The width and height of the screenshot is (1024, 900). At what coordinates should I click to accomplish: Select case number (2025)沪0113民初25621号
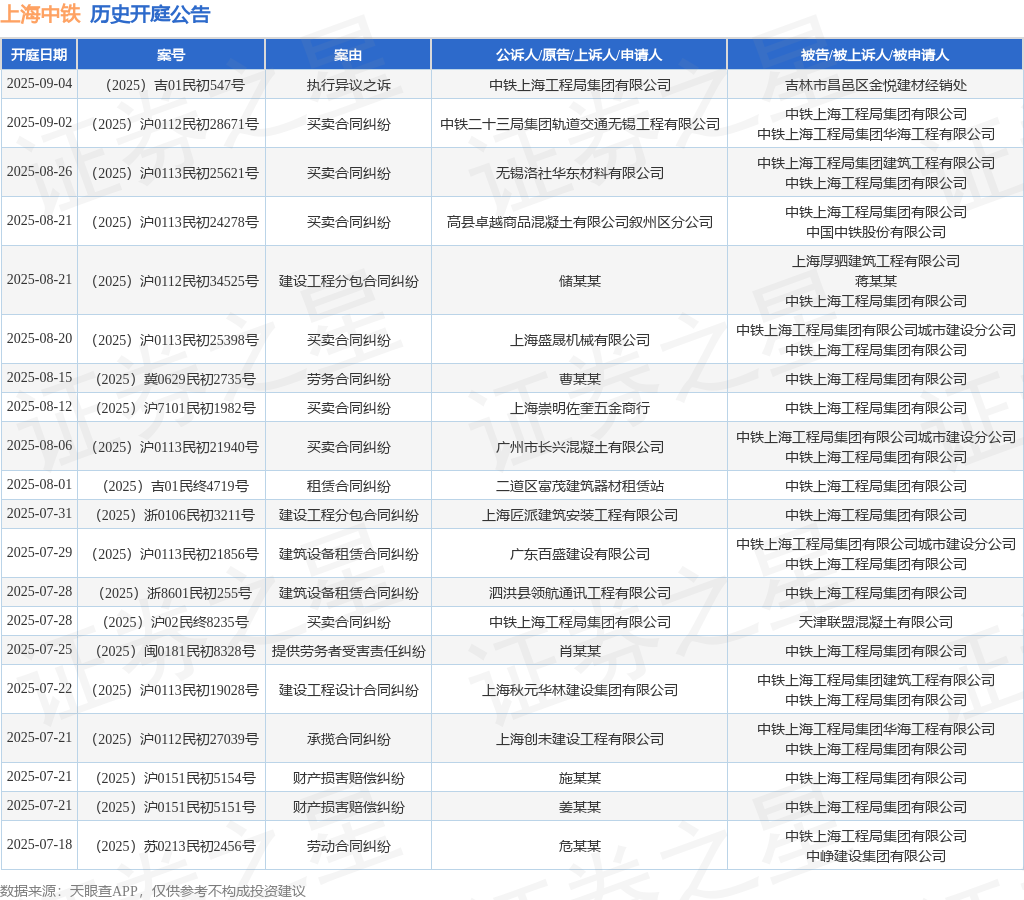coord(174,173)
